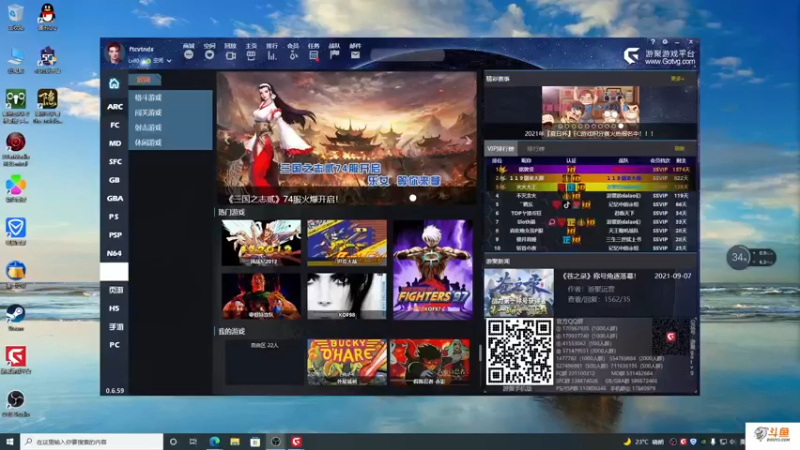Click the 苍之录 news thumbnail

coord(519,292)
